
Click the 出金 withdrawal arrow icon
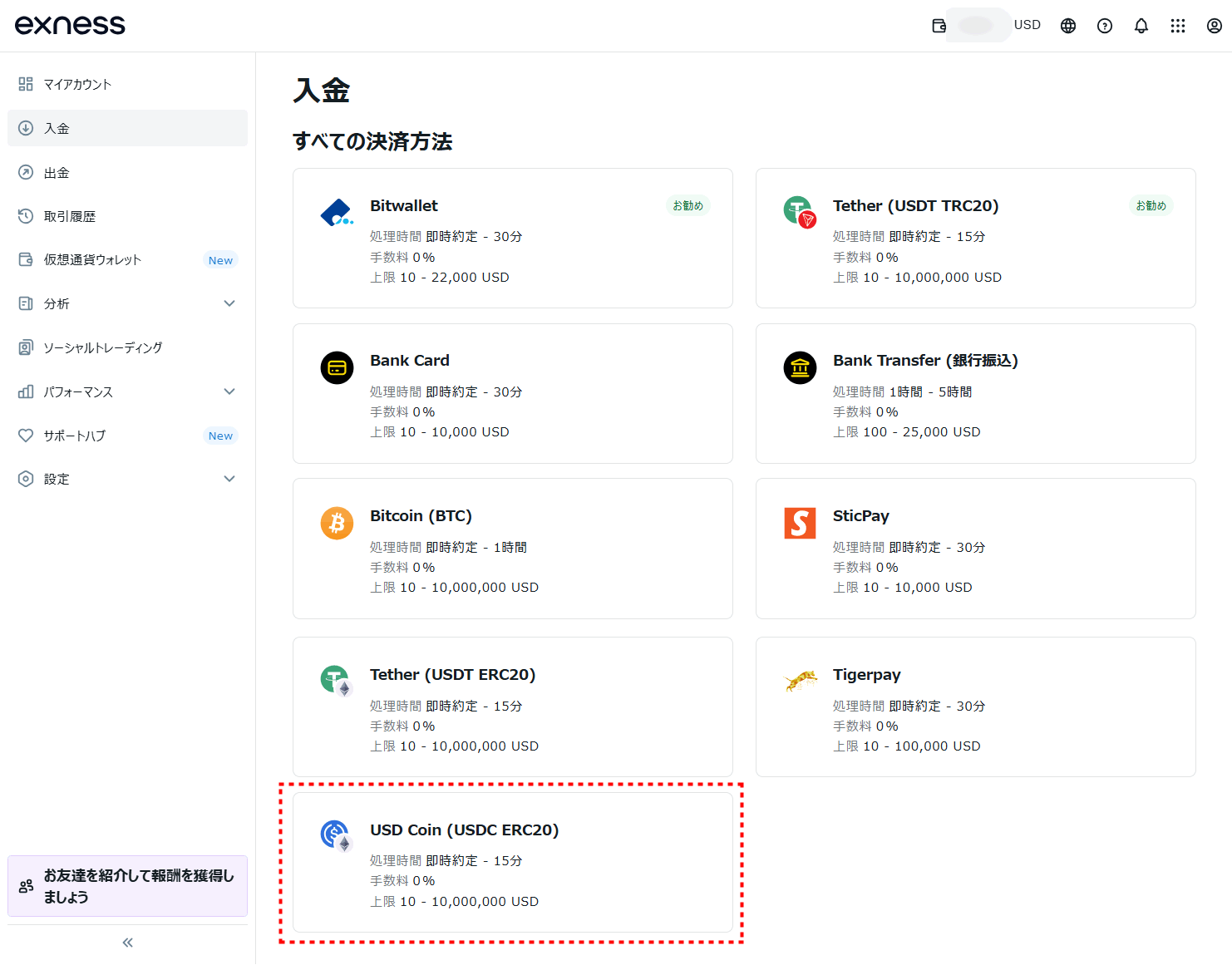pyautogui.click(x=26, y=172)
